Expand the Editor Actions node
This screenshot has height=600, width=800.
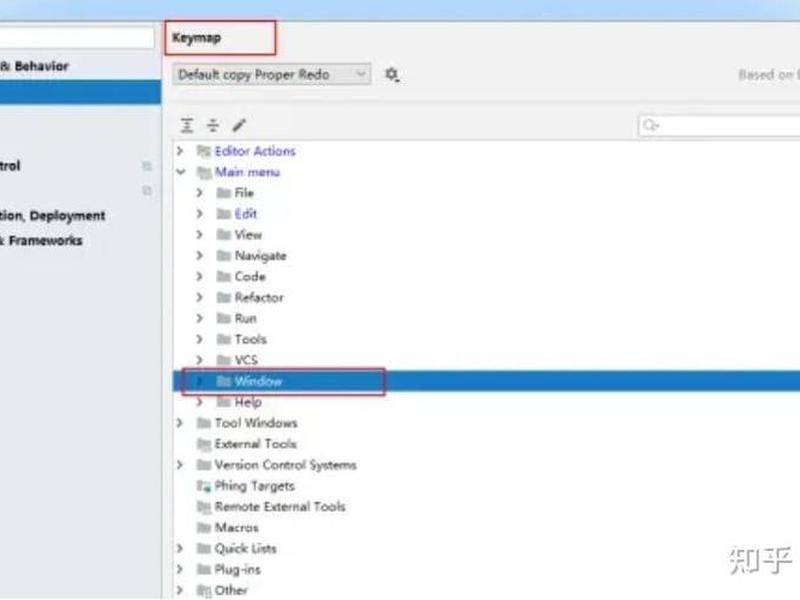pos(180,151)
